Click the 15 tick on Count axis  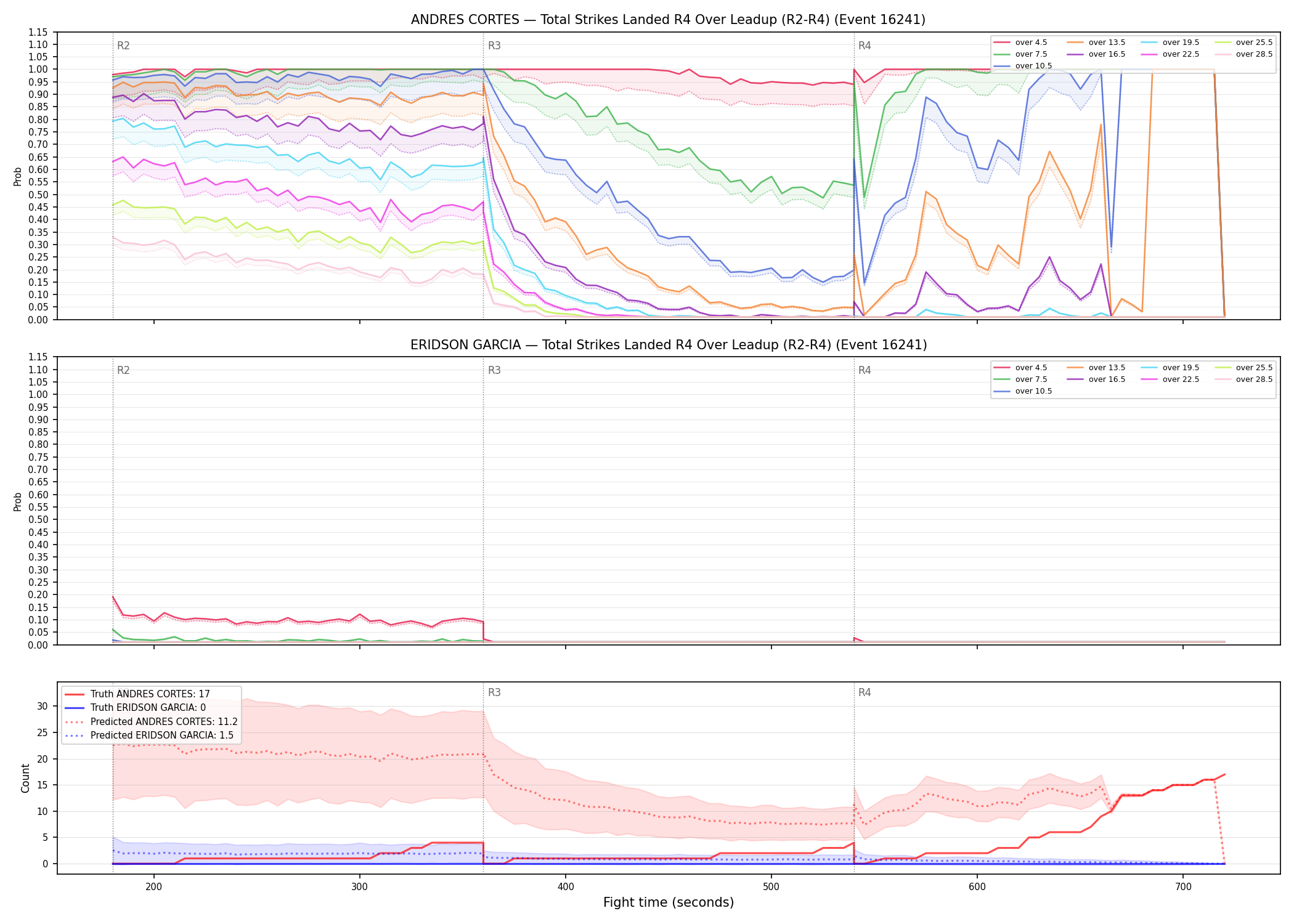(x=43, y=785)
